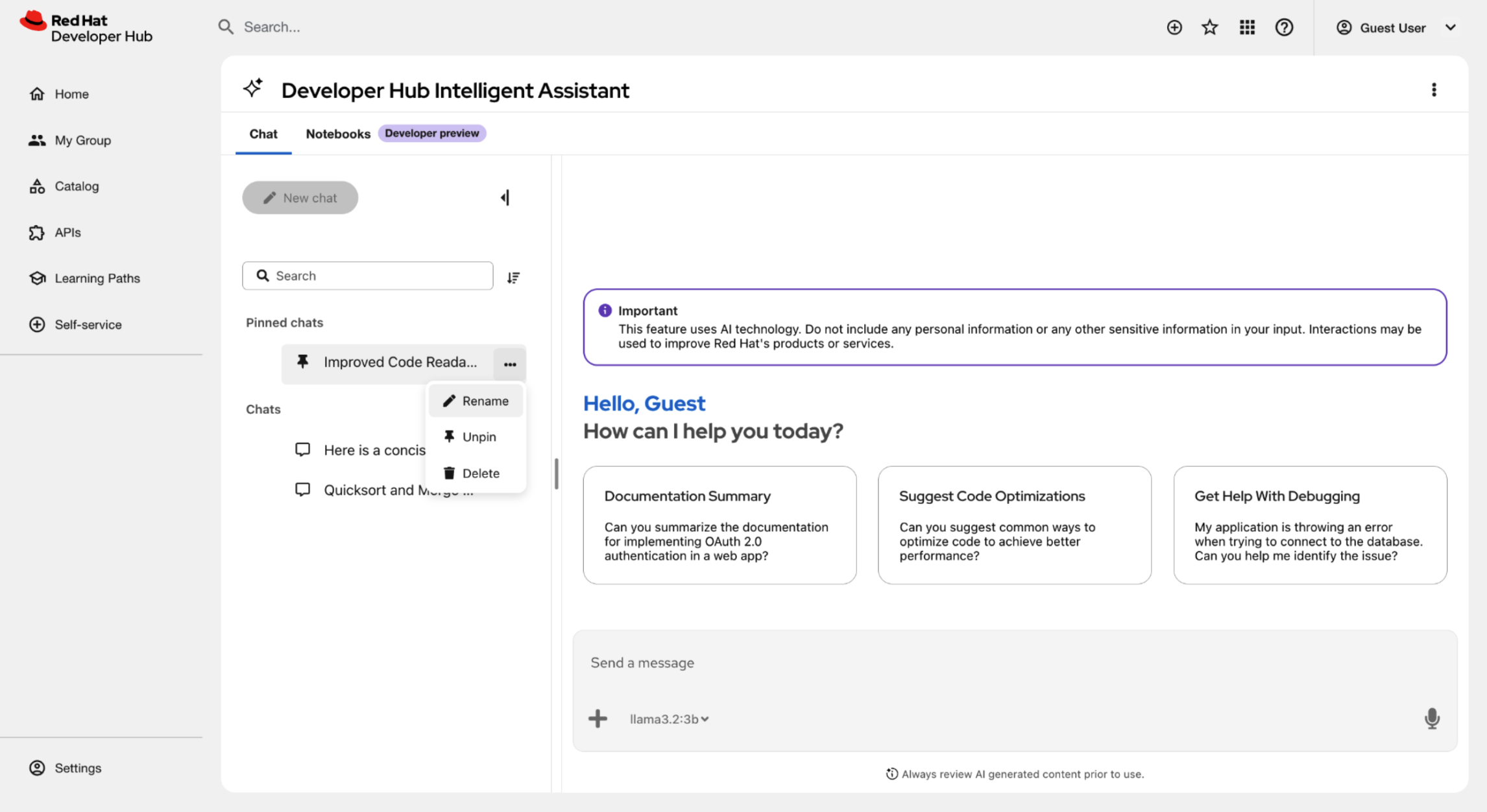Choose Unpin in the chat context menu

point(476,436)
